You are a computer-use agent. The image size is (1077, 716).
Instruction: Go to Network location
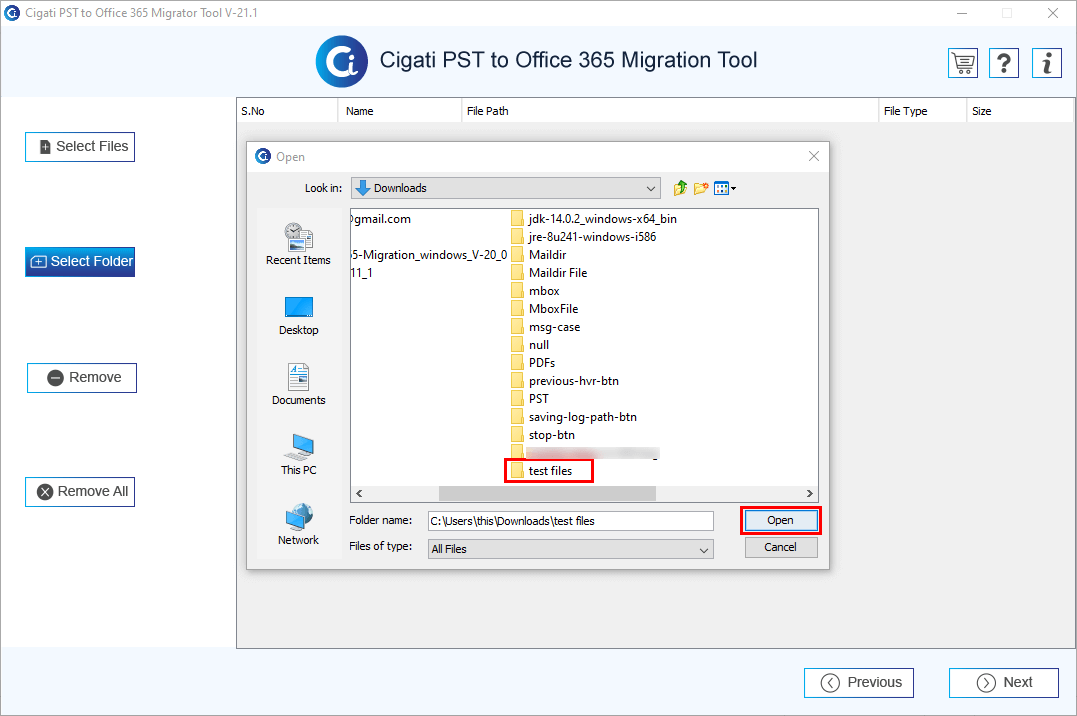click(298, 525)
